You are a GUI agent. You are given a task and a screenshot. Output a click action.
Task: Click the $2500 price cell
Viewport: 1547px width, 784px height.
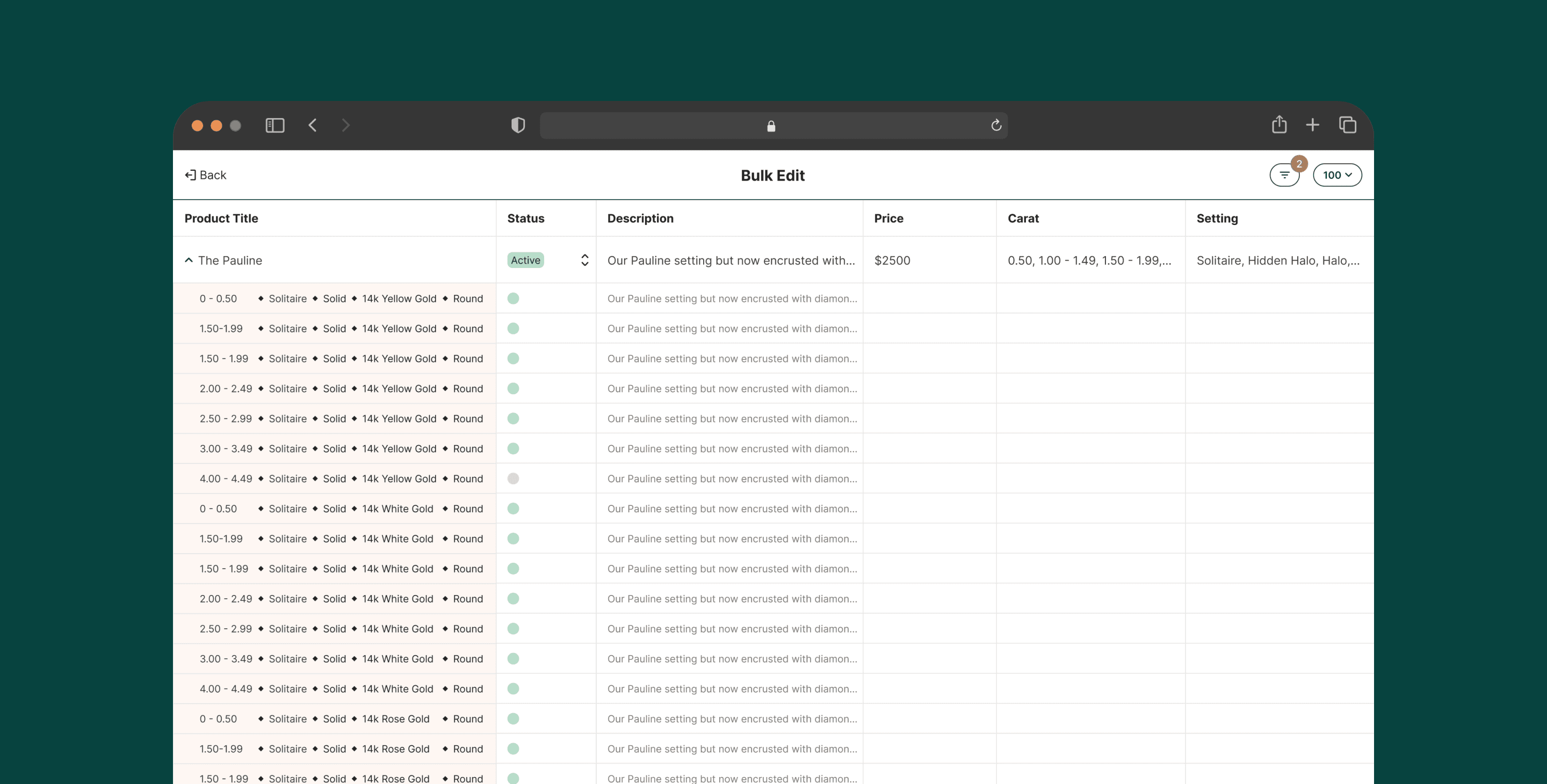click(x=892, y=260)
